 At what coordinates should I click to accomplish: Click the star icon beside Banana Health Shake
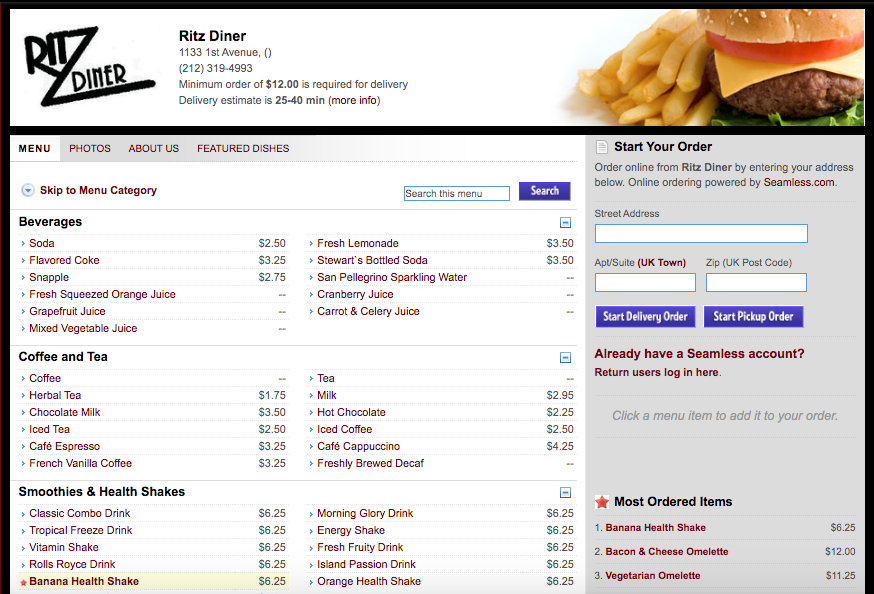click(23, 582)
